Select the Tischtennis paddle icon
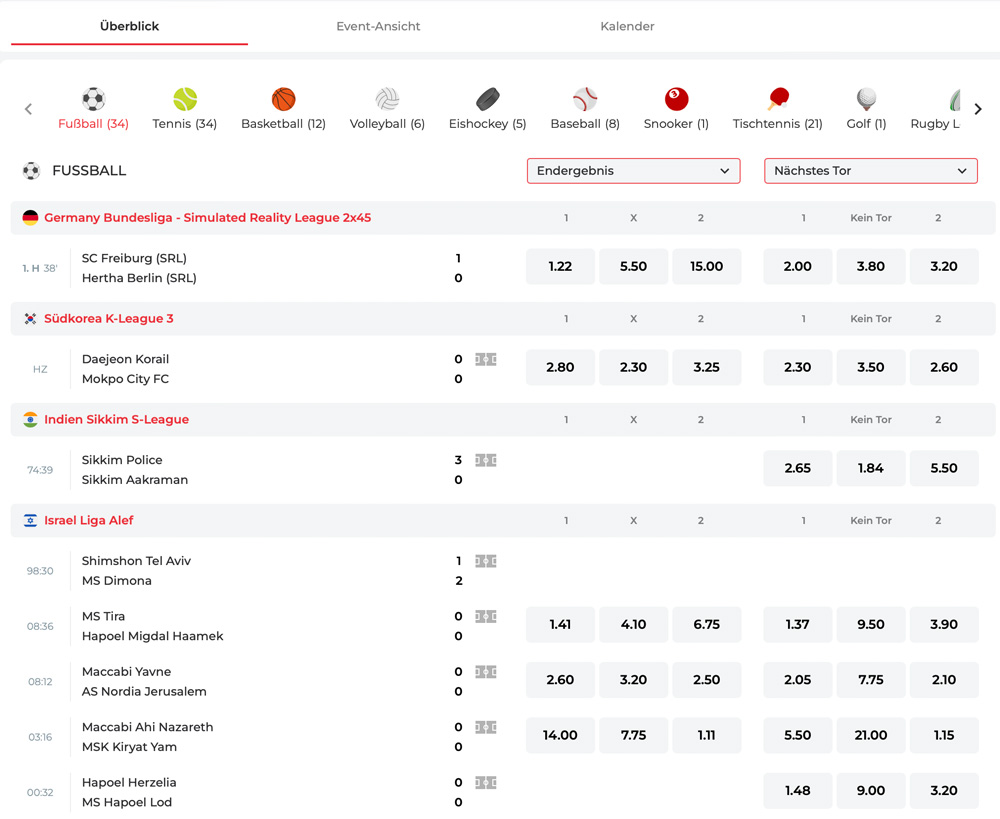Screen dimensions: 1000x819 (777, 100)
